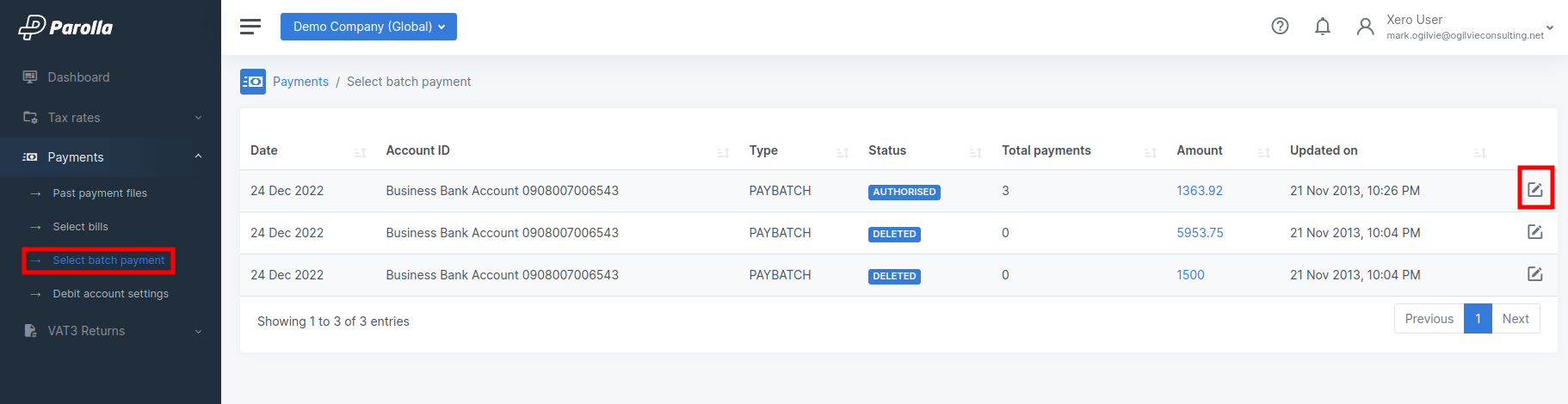Sort table by Amount column
Viewport: 1568px width, 404px height.
(x=1264, y=152)
